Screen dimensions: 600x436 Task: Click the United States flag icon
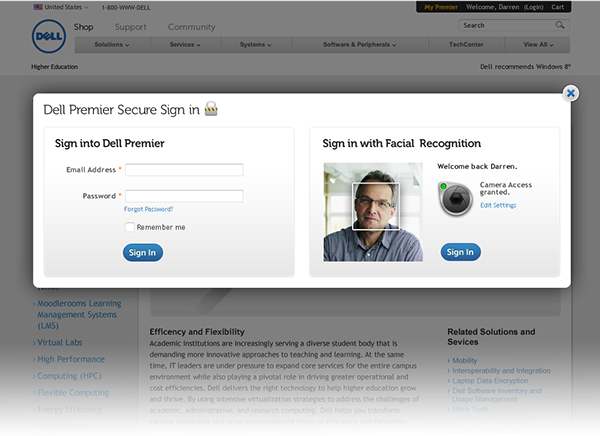click(38, 7)
